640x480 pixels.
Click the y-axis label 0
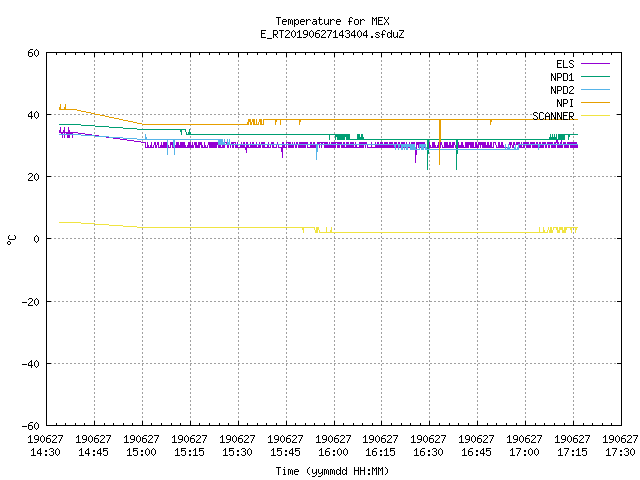coord(36,239)
